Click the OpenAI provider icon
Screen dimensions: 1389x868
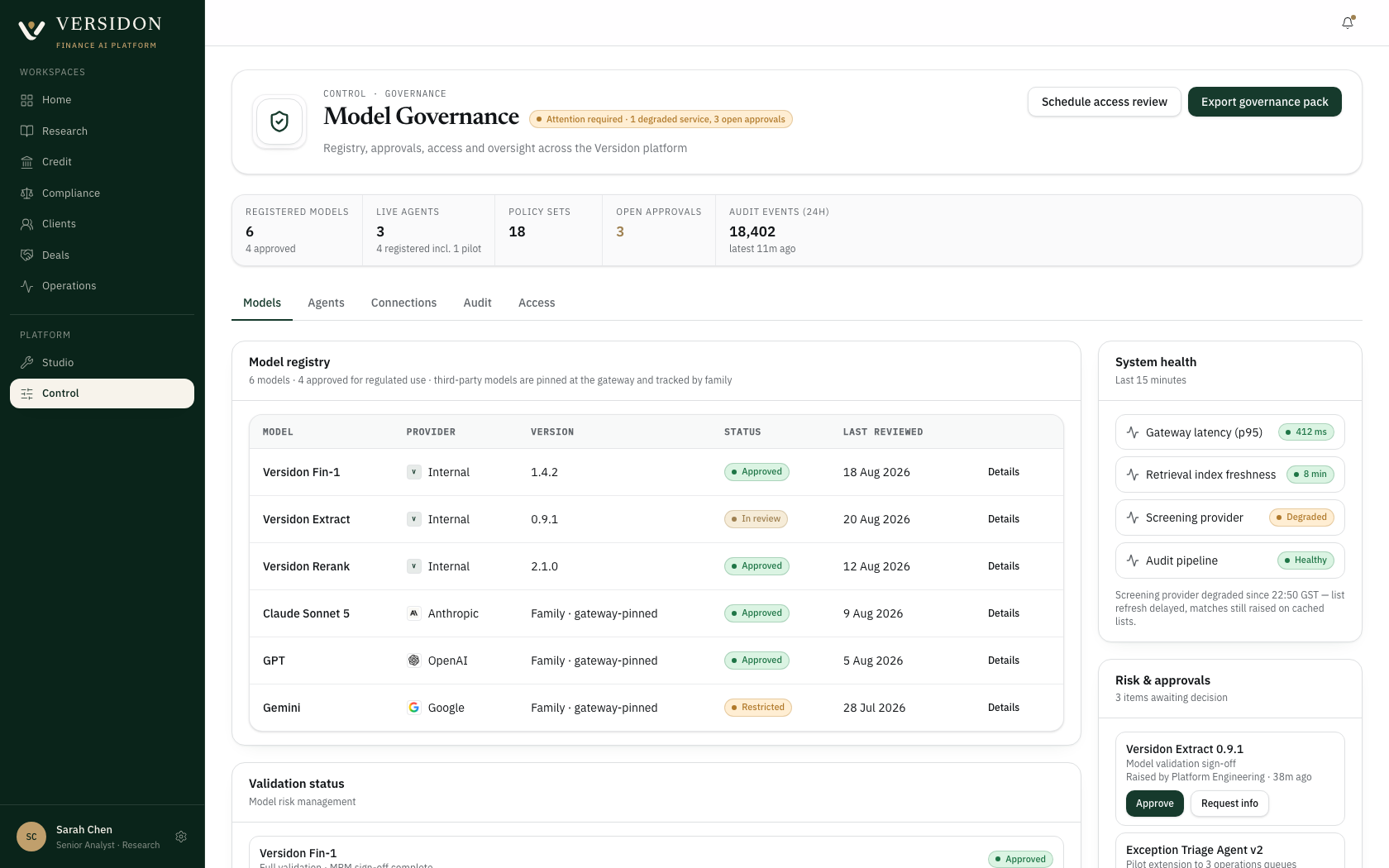[414, 661]
